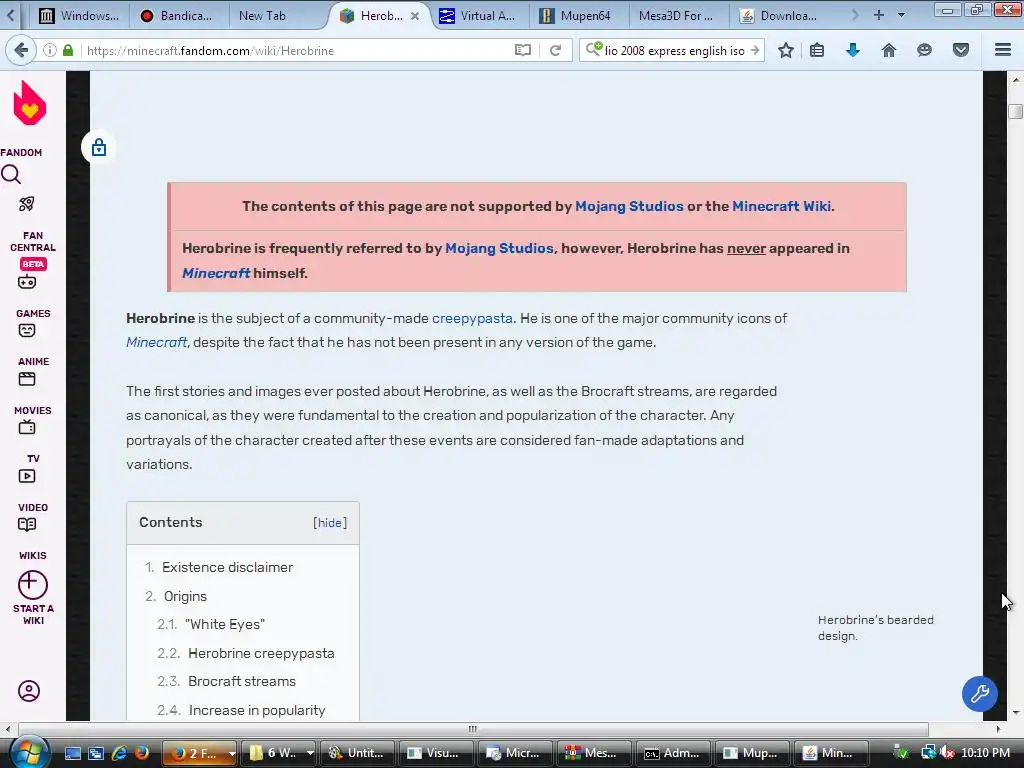Open the blue wrench tools button

tap(980, 694)
